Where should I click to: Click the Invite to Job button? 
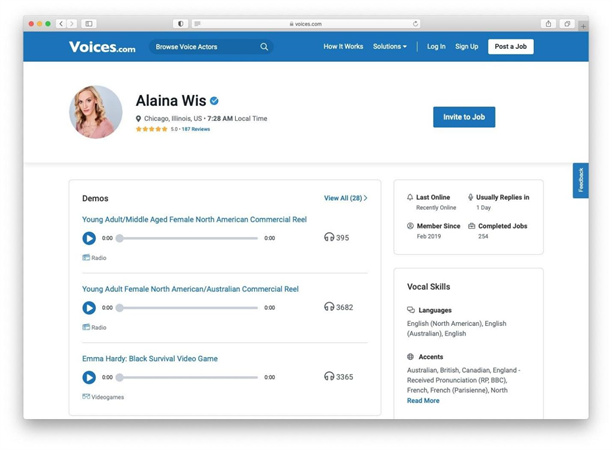[x=464, y=117]
